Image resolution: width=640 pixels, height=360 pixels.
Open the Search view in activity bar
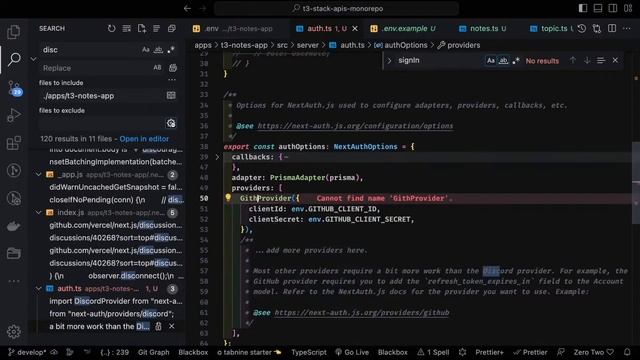[x=14, y=59]
